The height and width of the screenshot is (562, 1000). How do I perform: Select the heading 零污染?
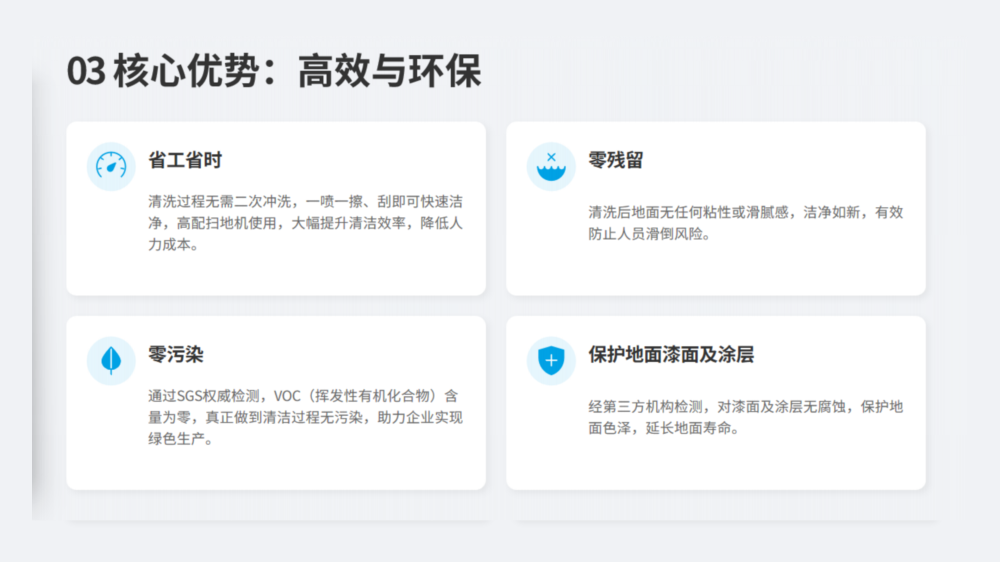175,354
